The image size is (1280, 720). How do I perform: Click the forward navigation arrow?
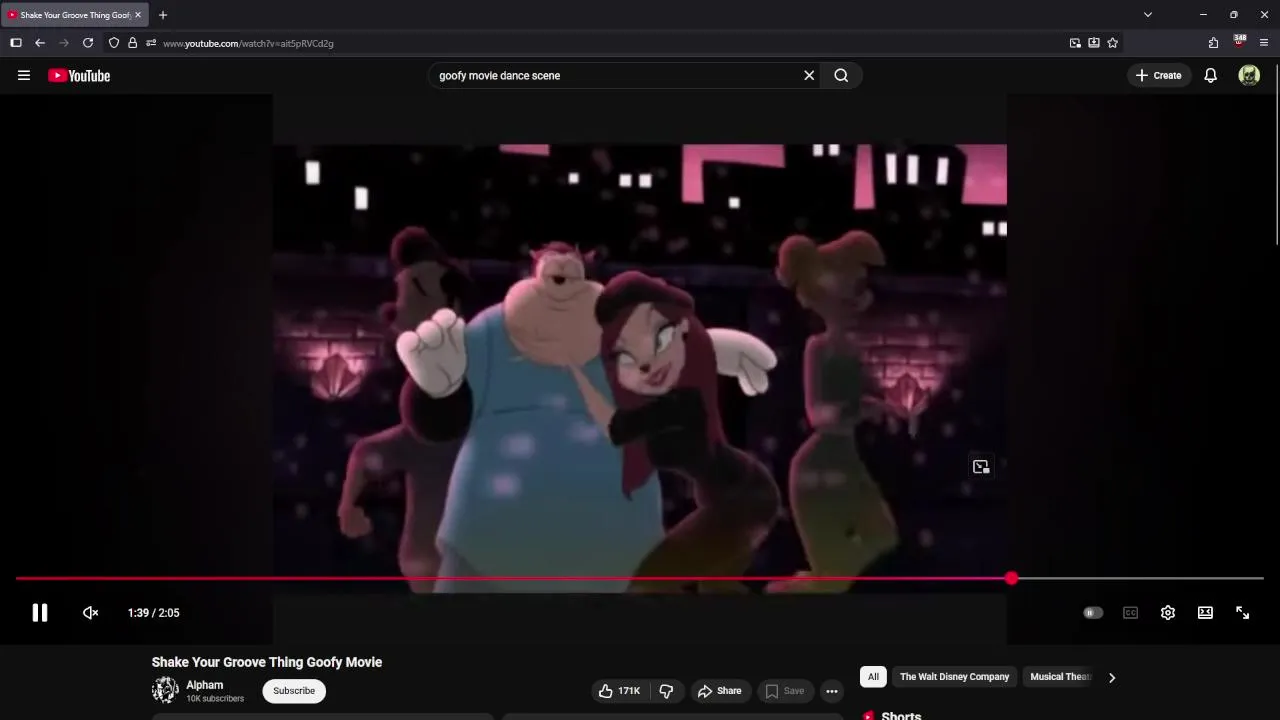(x=64, y=43)
